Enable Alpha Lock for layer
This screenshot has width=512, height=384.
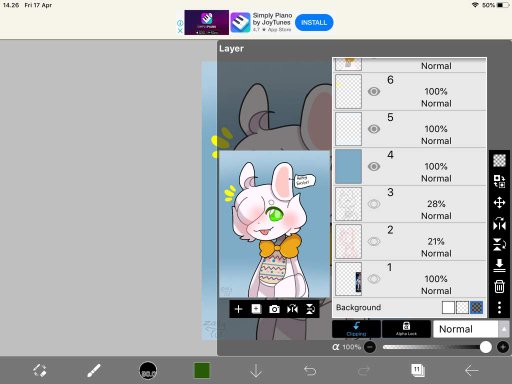406,329
